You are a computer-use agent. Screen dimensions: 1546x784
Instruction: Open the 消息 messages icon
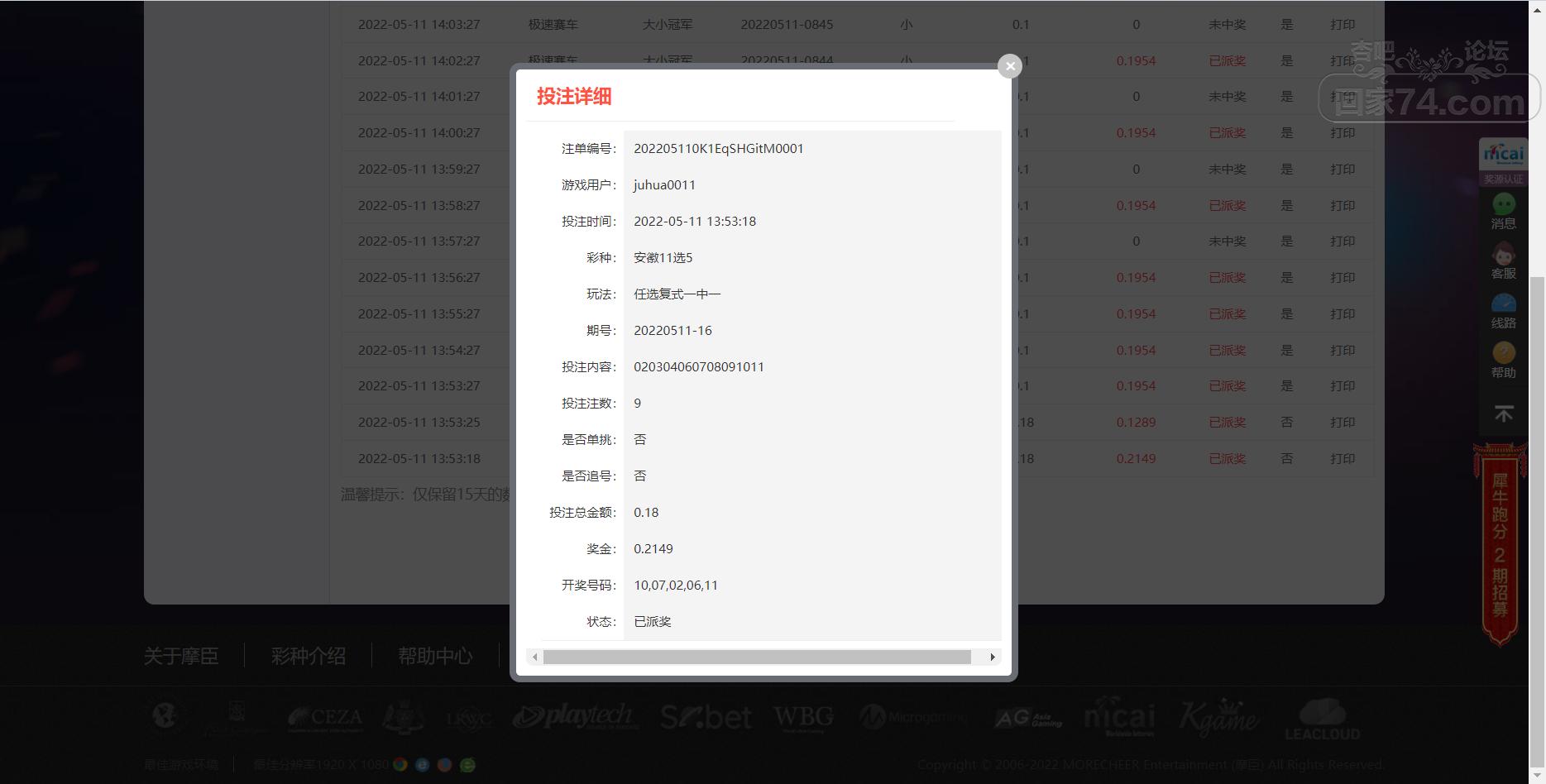point(1503,211)
